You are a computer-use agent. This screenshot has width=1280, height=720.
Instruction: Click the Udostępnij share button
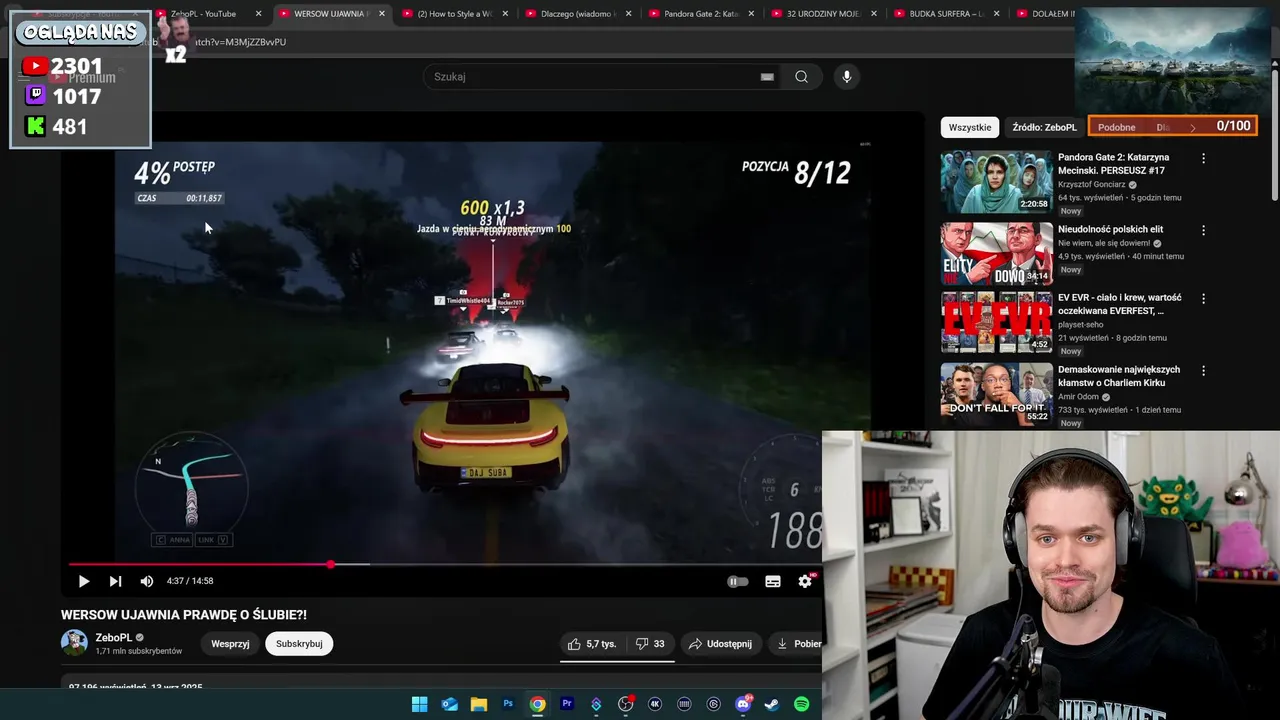coord(720,644)
